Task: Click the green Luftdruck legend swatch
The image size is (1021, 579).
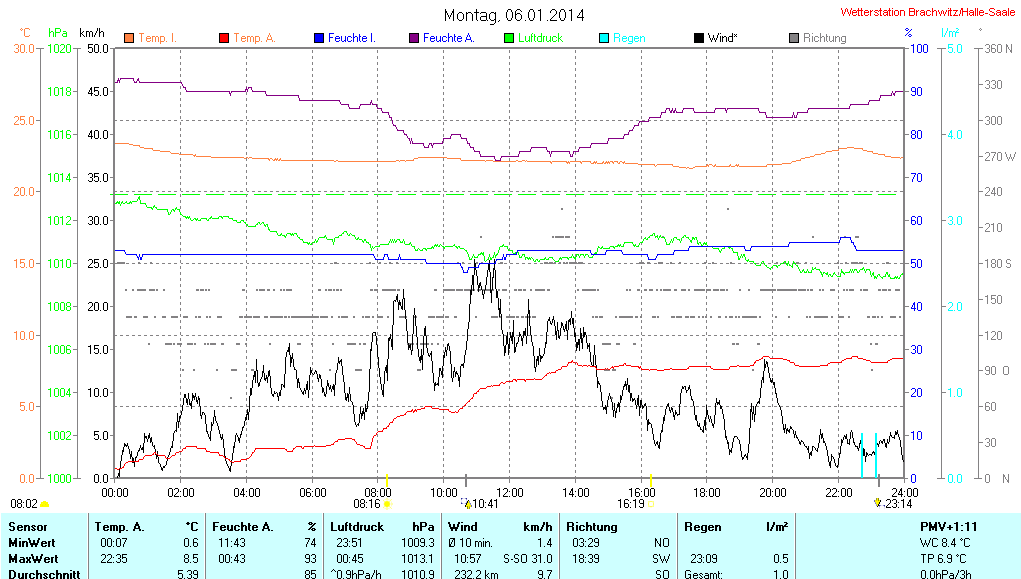Action: (x=509, y=38)
